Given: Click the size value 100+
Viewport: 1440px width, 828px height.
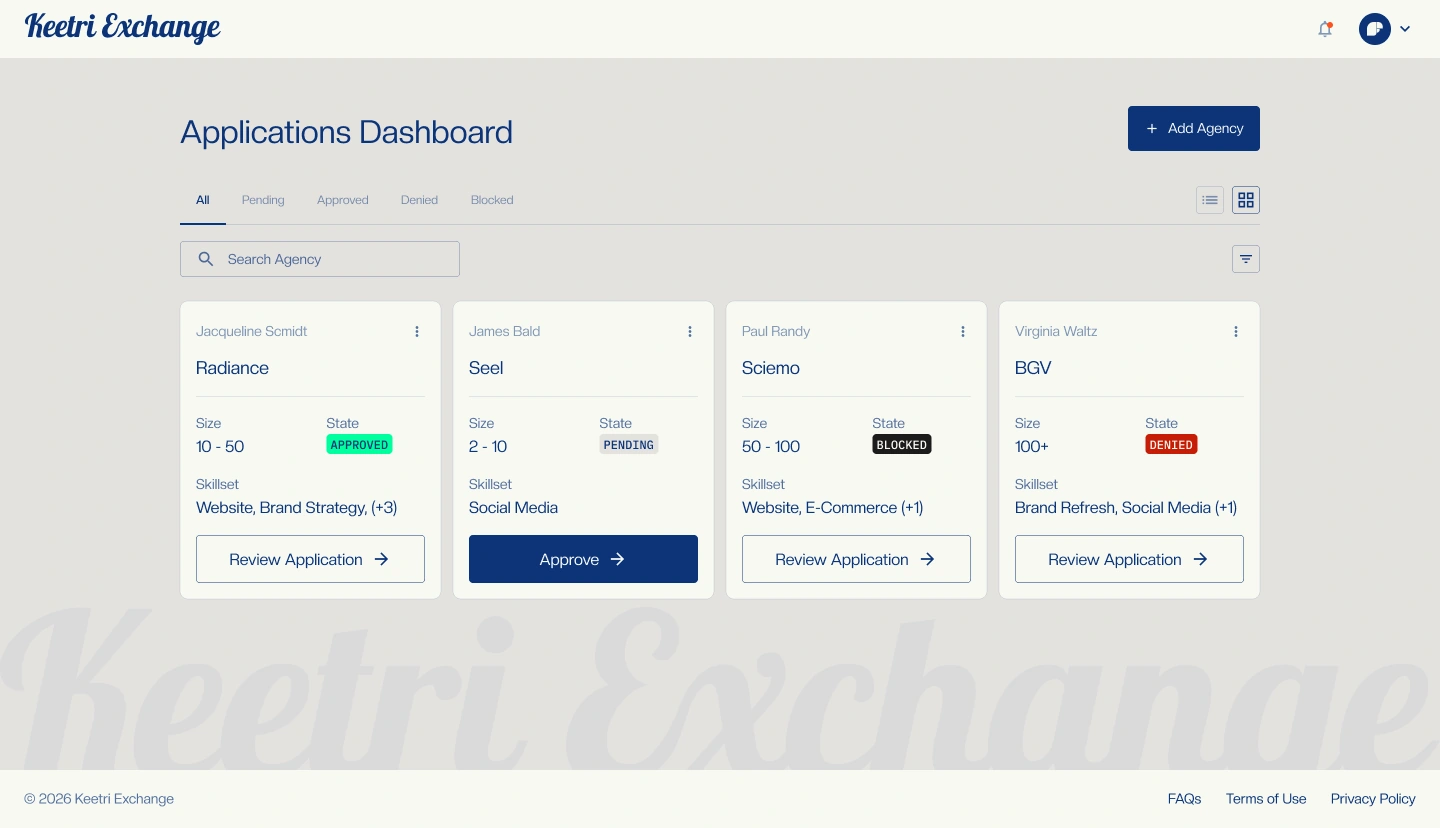Looking at the screenshot, I should click(1032, 447).
